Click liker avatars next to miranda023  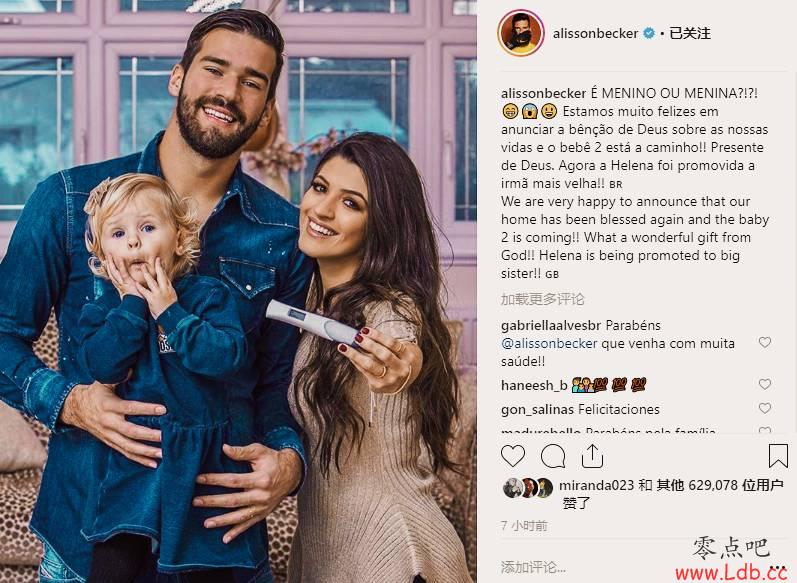tap(527, 487)
